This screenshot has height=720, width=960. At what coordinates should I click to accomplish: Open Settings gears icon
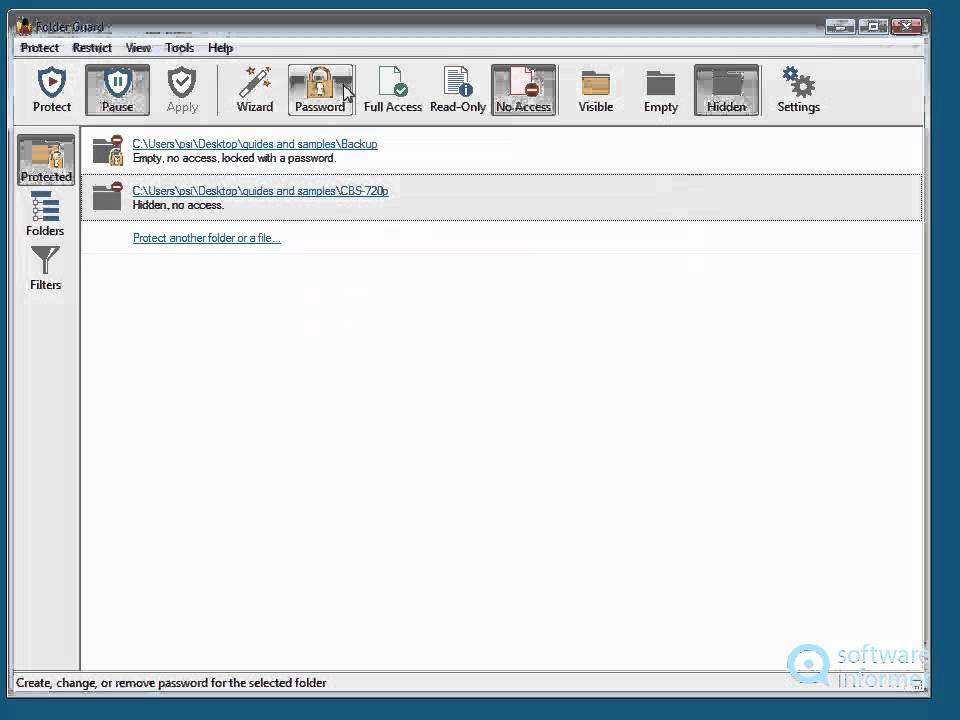pyautogui.click(x=798, y=90)
